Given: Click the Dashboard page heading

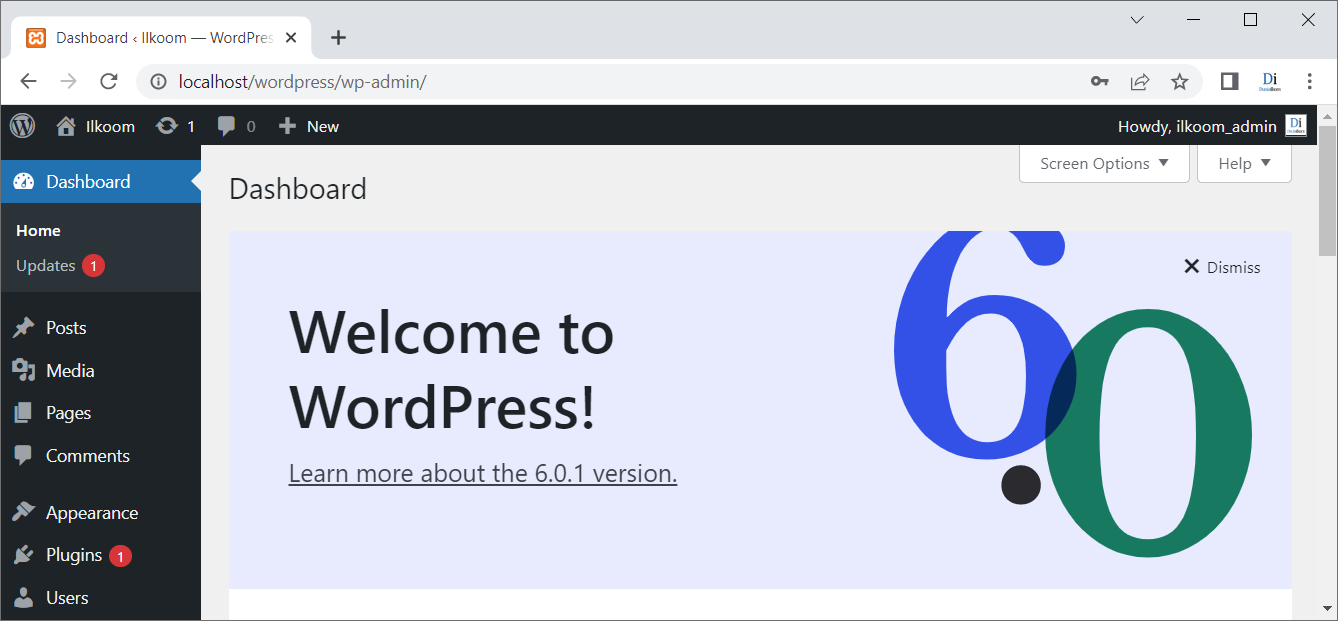Looking at the screenshot, I should 298,189.
